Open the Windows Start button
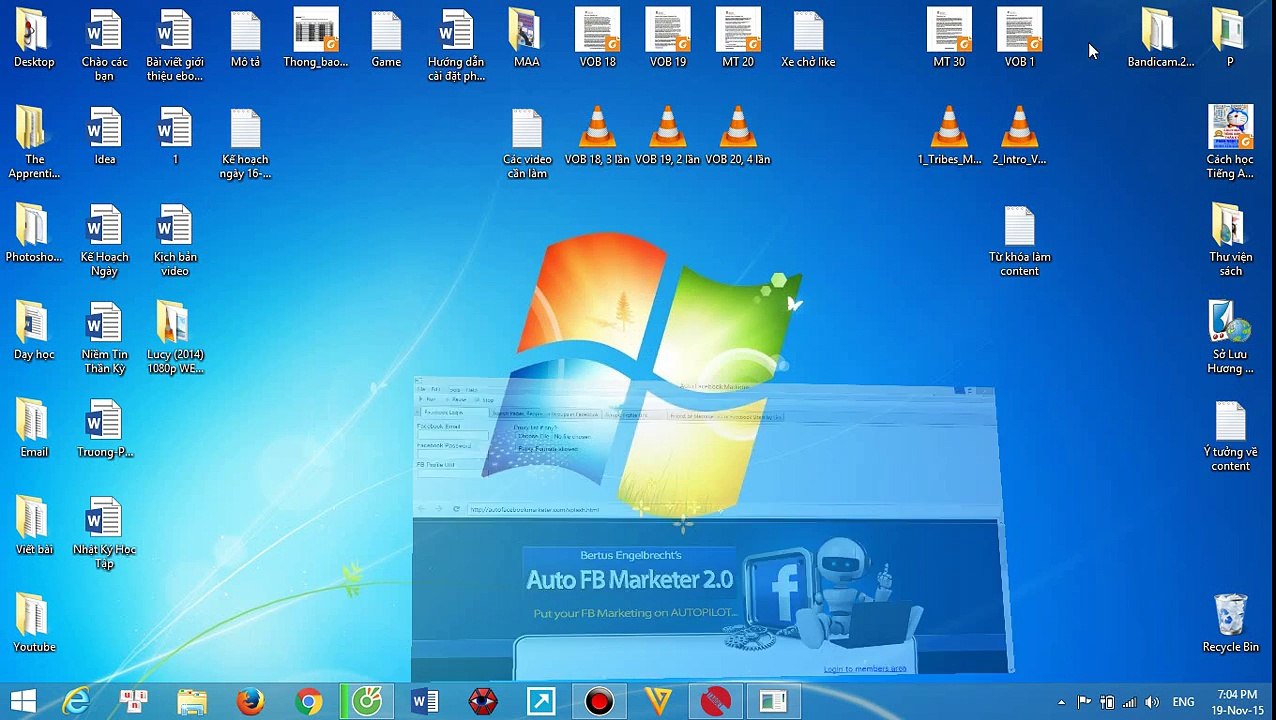Viewport: 1276px width, 720px height. point(23,701)
